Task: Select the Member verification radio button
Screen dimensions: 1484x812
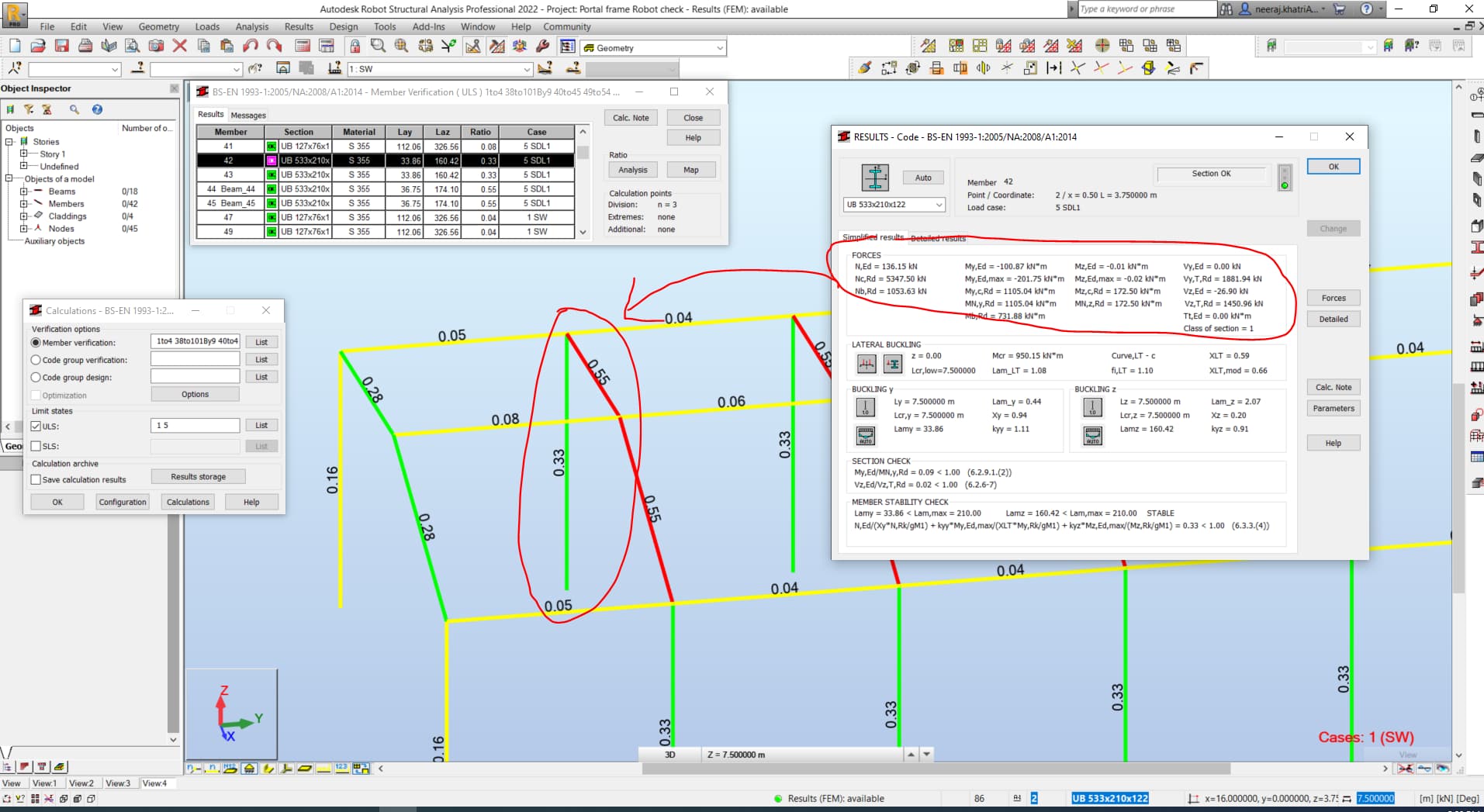Action: coord(36,342)
